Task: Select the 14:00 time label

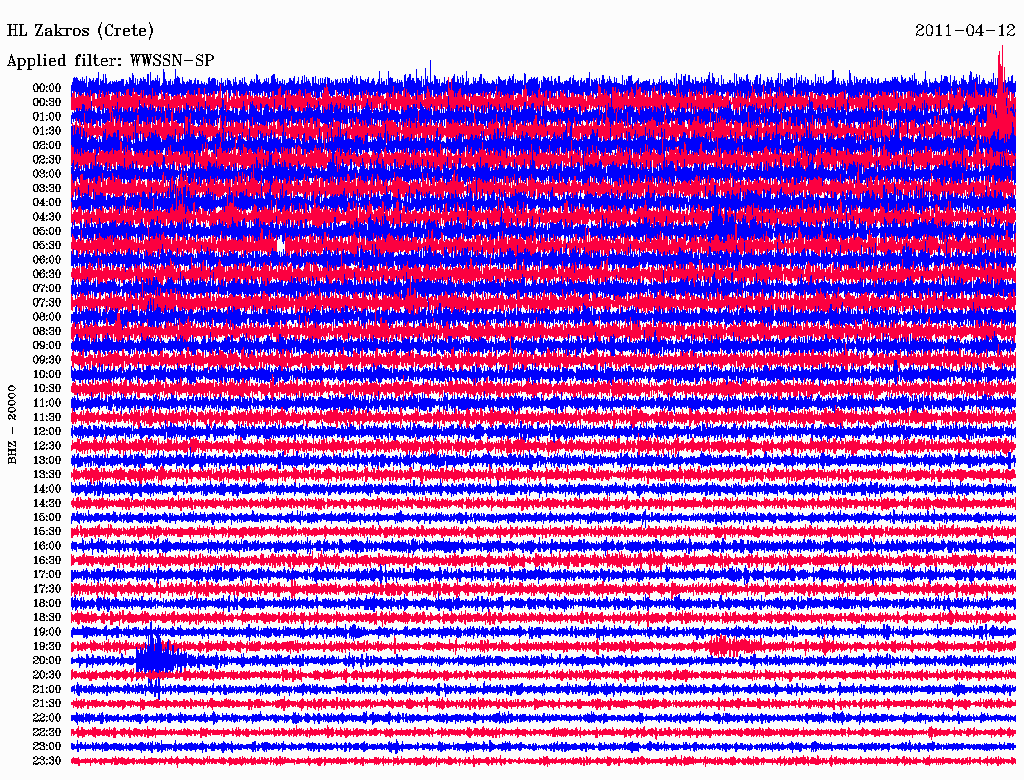Action: pos(47,489)
